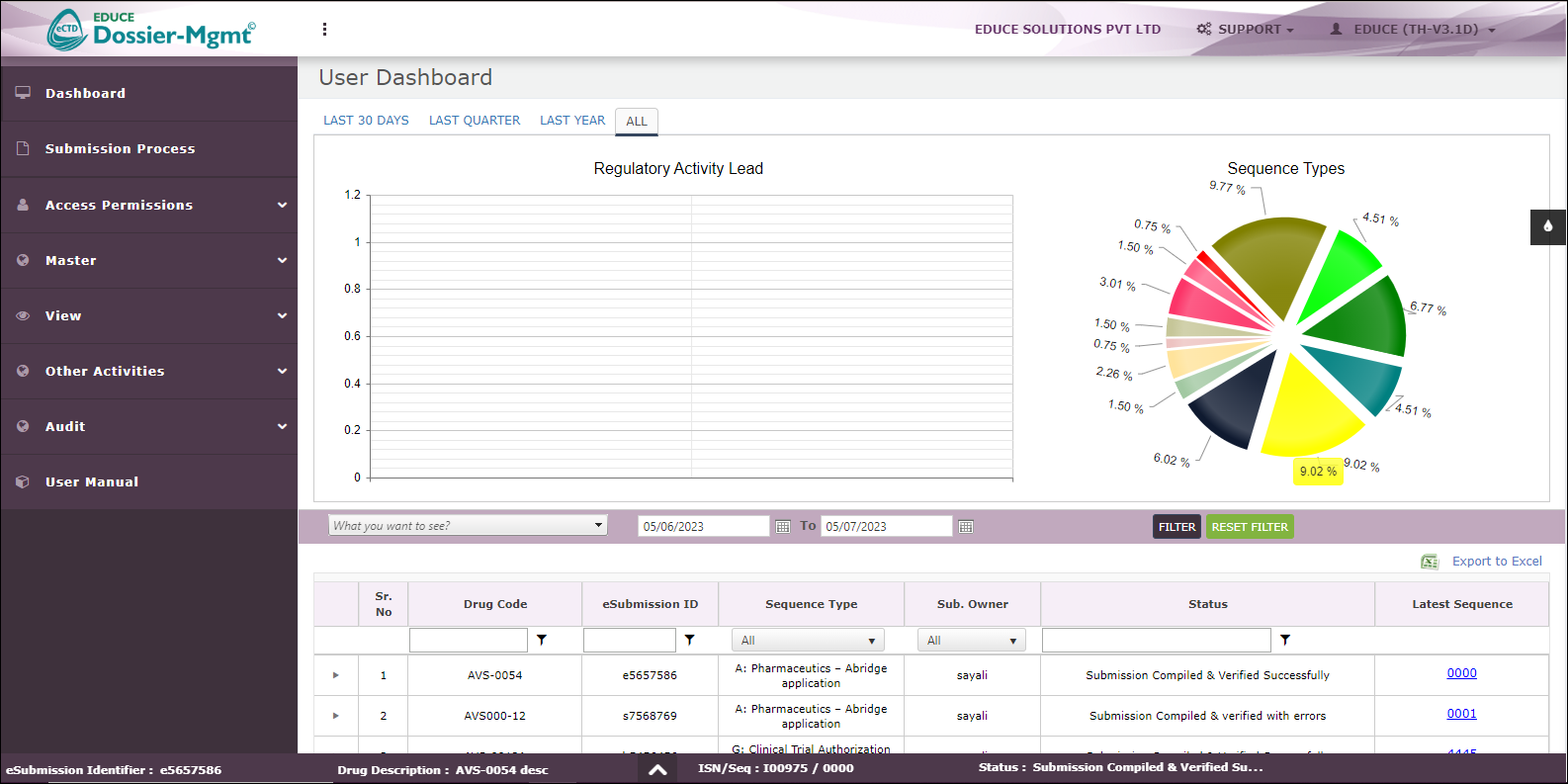Viewport: 1568px width, 784px height.
Task: Click the Export to Excel link
Action: [x=1496, y=562]
